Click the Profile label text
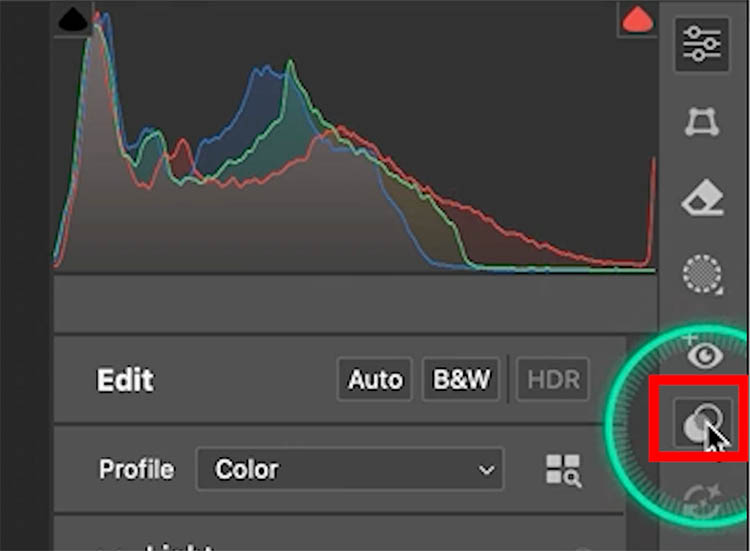Viewport: 750px width, 551px height. tap(136, 469)
